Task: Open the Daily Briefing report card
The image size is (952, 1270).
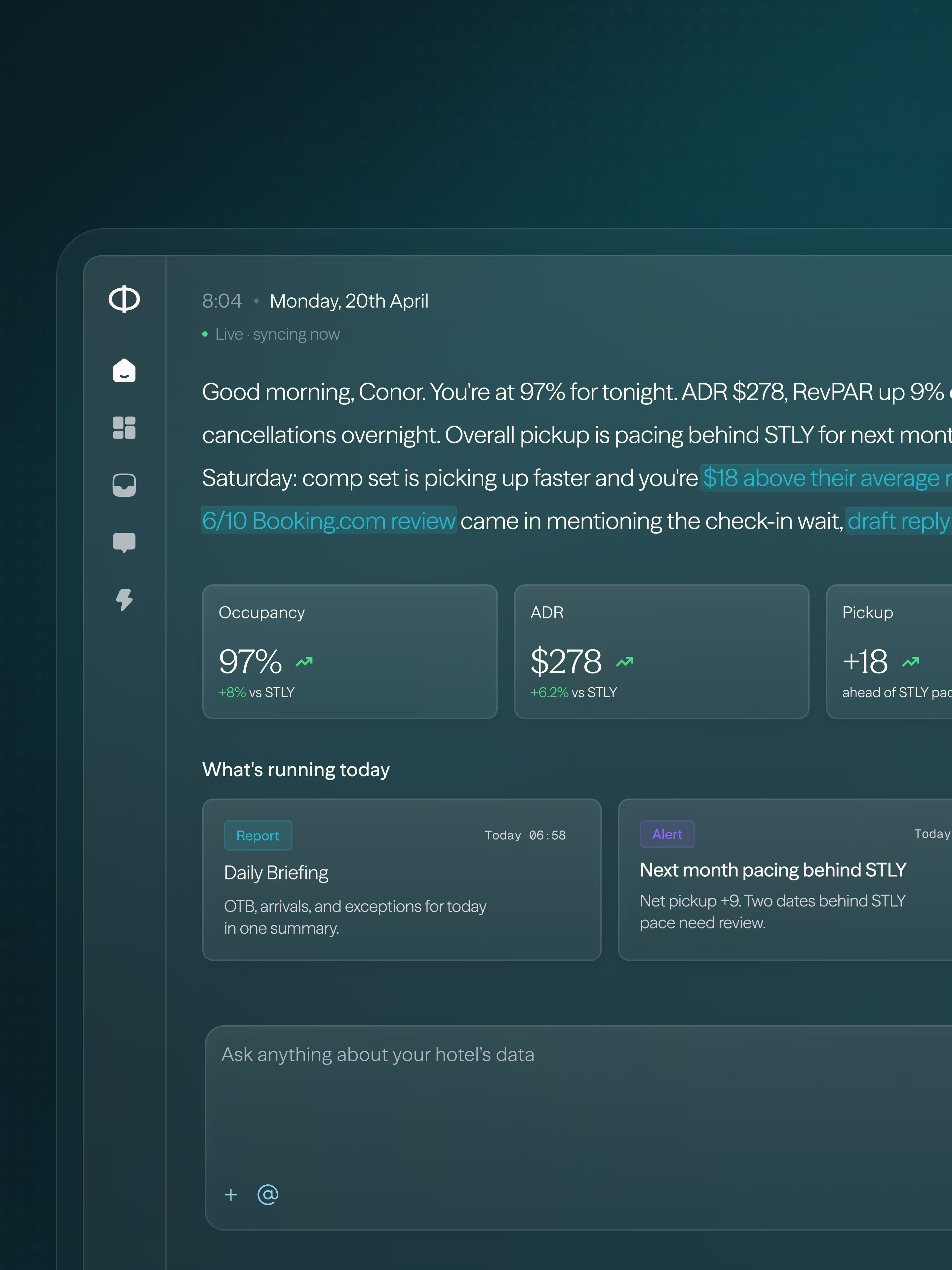Action: (402, 880)
